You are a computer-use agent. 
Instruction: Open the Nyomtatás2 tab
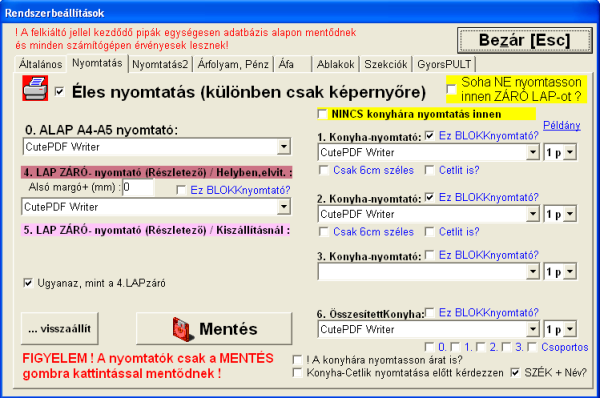coord(160,64)
